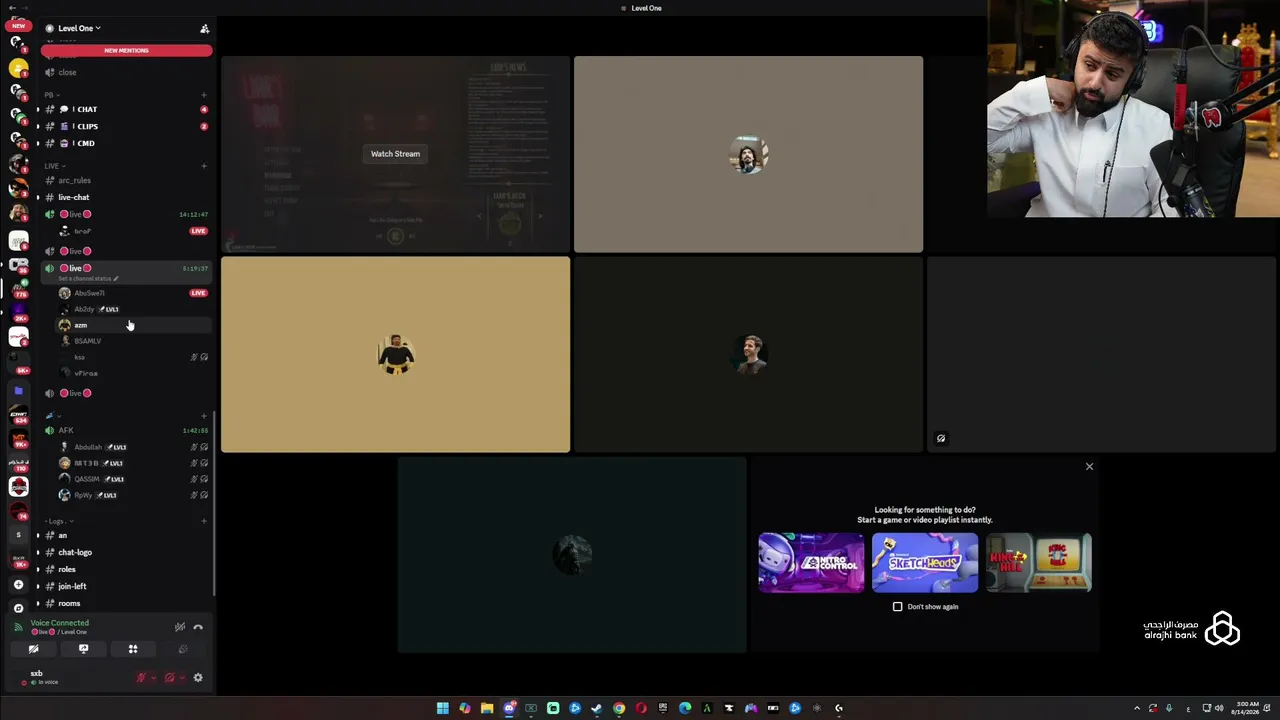Launch the Nitro Control activity
Viewport: 1280px width, 720px height.
click(x=811, y=563)
